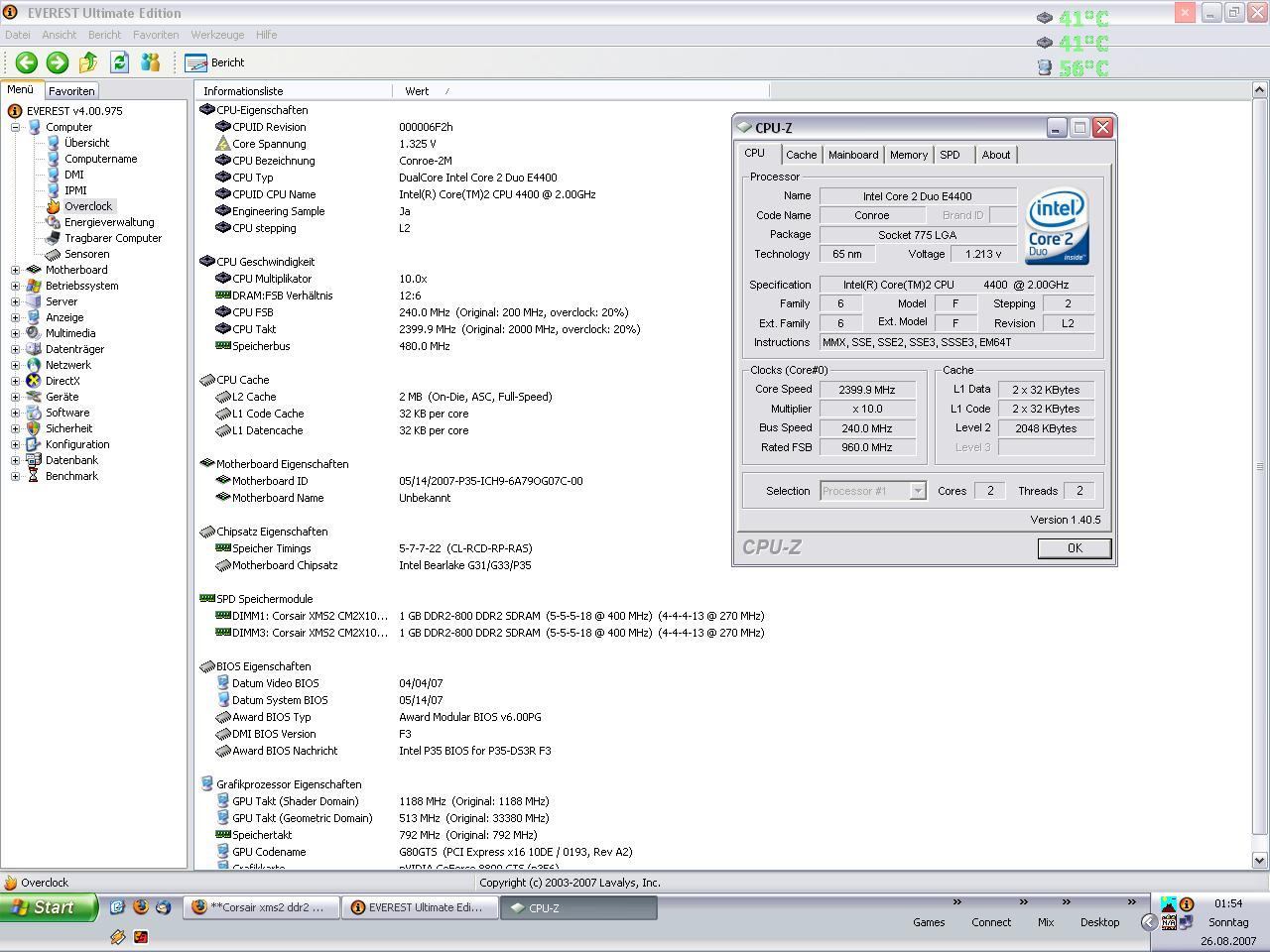Expand the Motherboard tree node
This screenshot has height=952, width=1270.
tap(15, 270)
